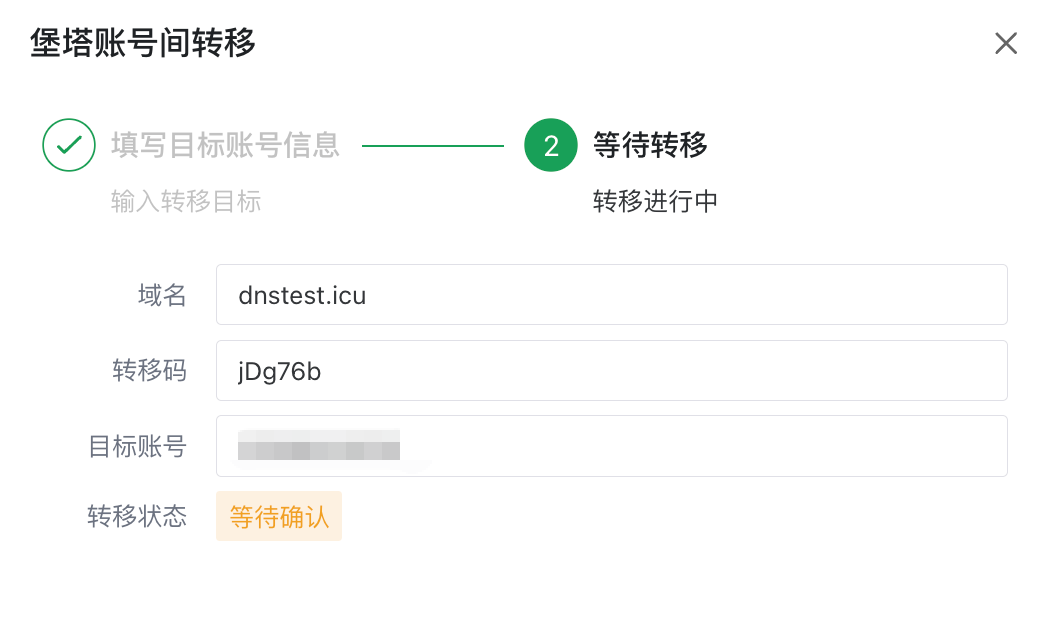Image resolution: width=1056 pixels, height=620 pixels.
Task: Click the 转移进行中 subtitle text
Action: (654, 201)
